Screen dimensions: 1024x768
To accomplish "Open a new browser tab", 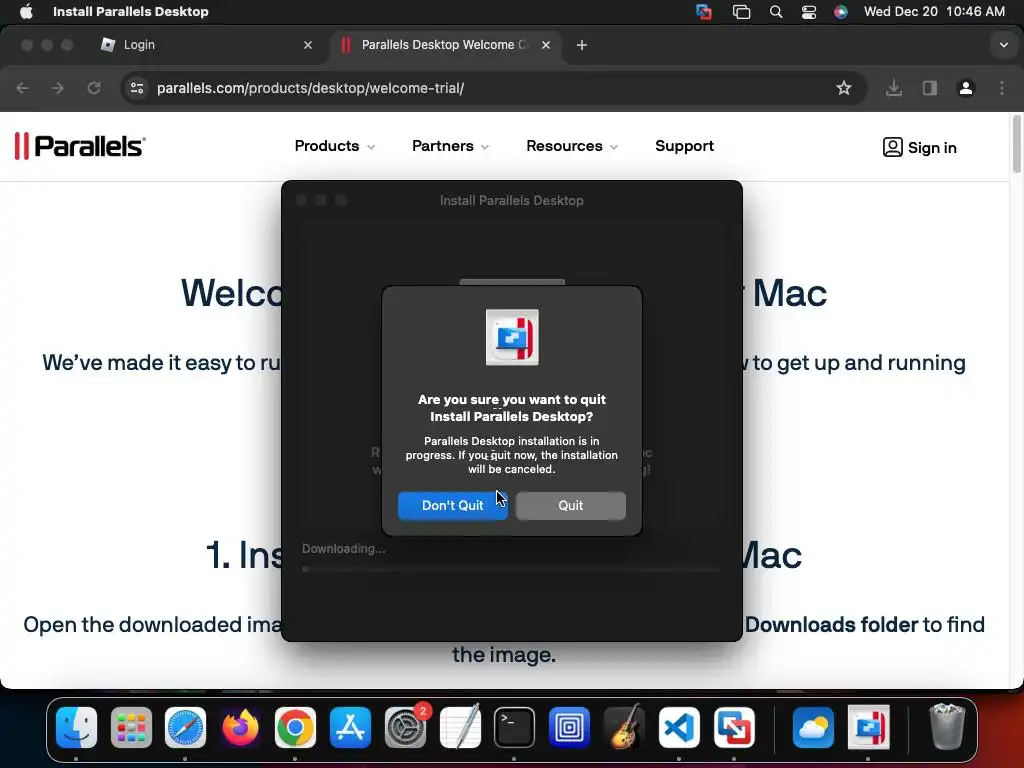I will 582,45.
